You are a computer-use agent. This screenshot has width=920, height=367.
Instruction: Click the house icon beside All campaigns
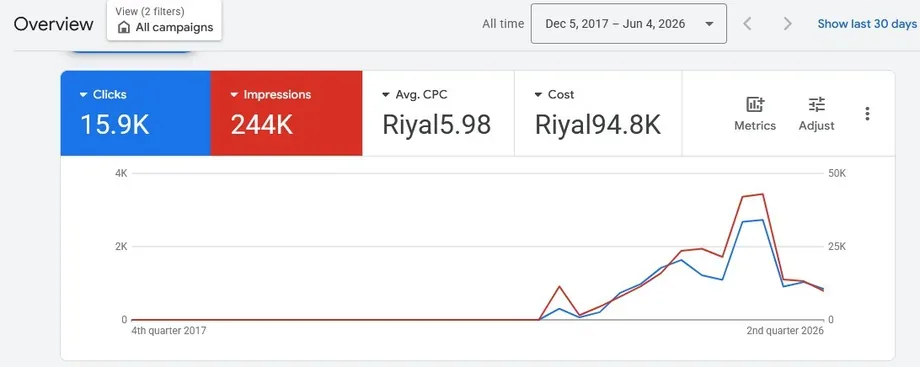[x=124, y=28]
